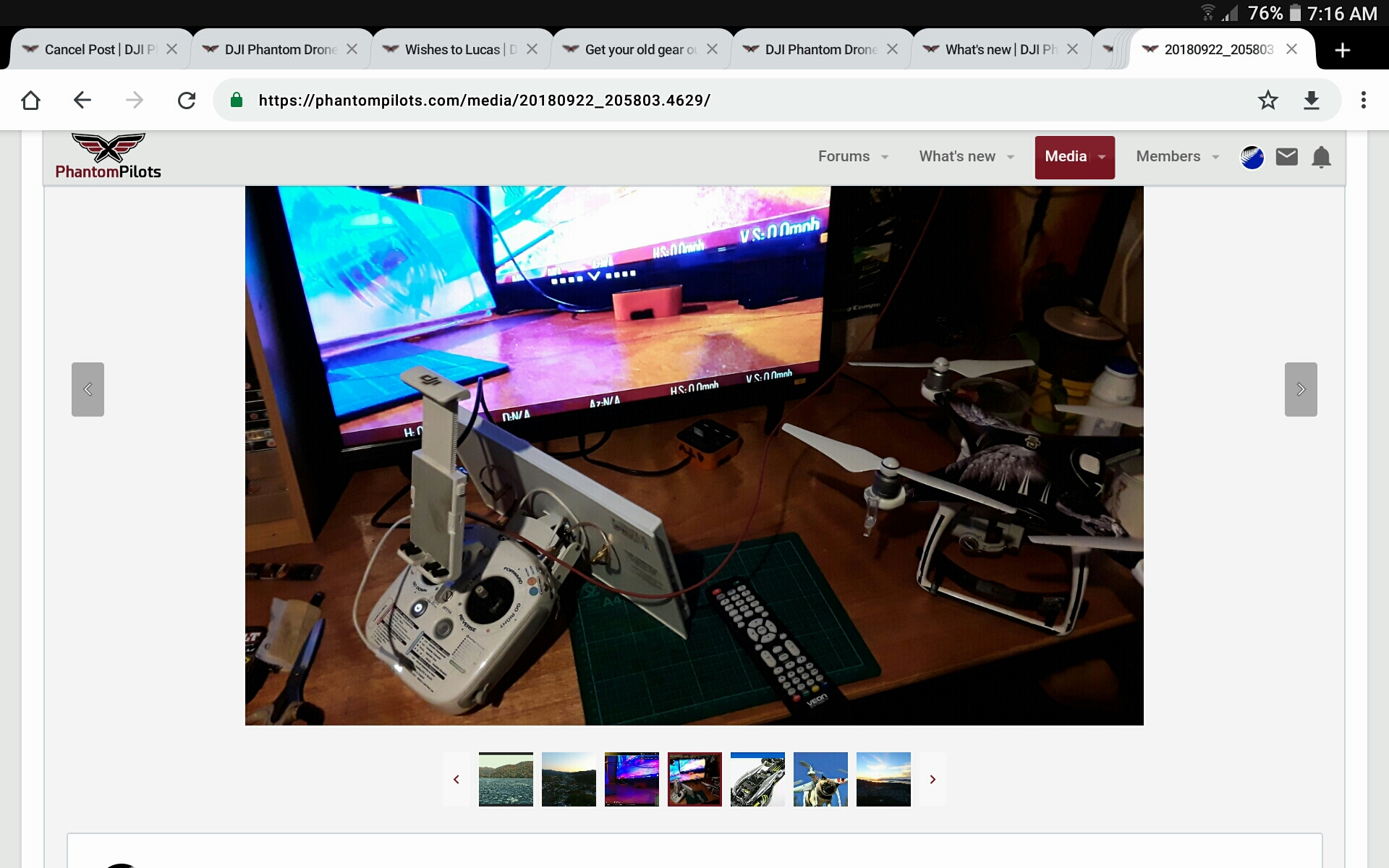Image resolution: width=1389 pixels, height=868 pixels.
Task: Open the envelope inbox icon
Action: (1287, 156)
